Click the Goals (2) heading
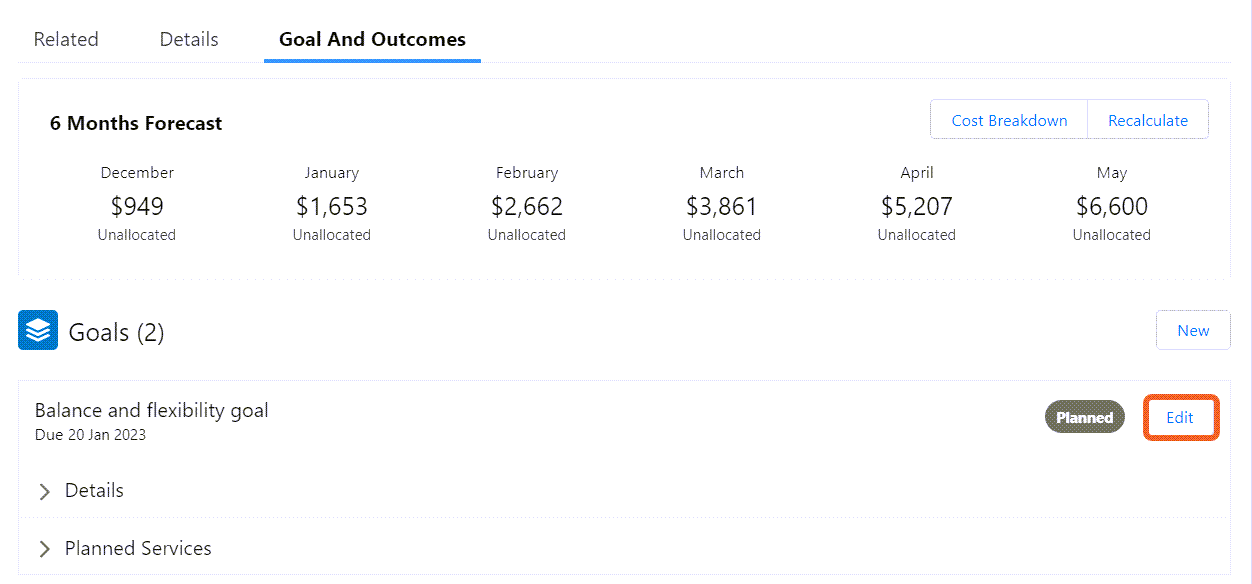The width and height of the screenshot is (1252, 584). tap(116, 332)
